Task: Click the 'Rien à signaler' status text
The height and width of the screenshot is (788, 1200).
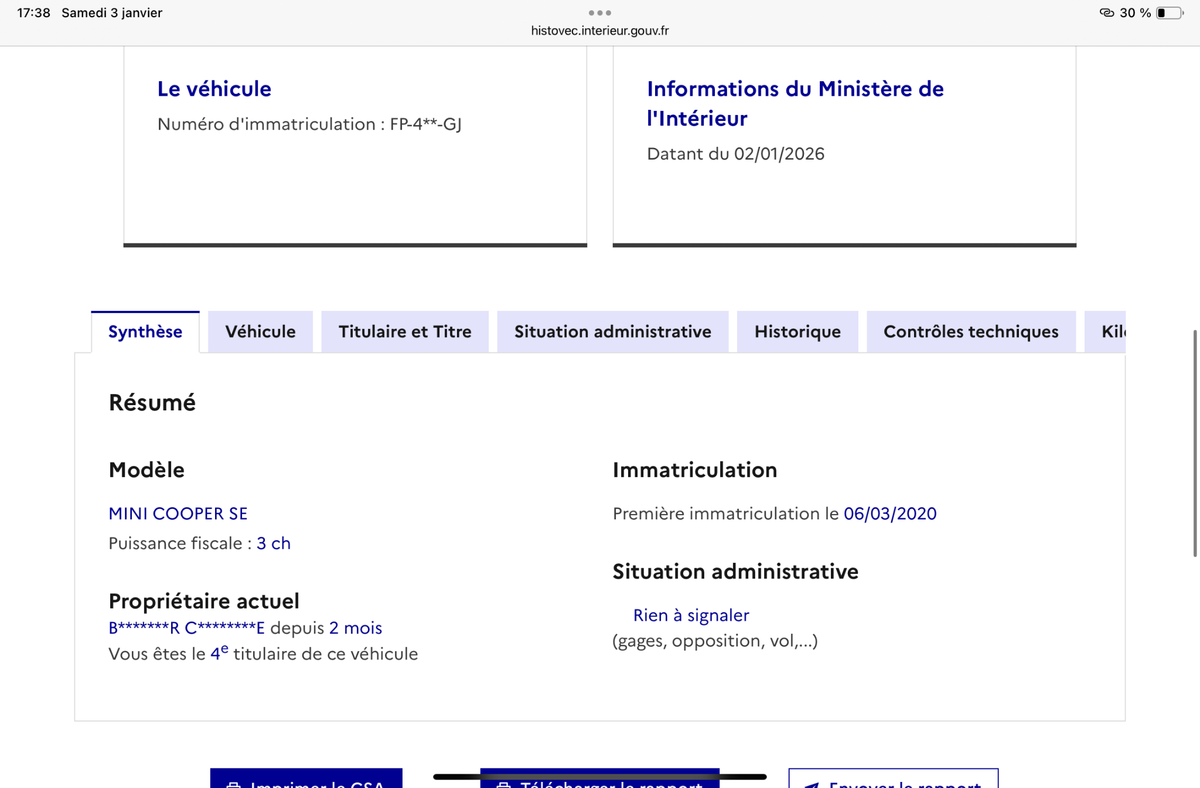Action: click(691, 616)
